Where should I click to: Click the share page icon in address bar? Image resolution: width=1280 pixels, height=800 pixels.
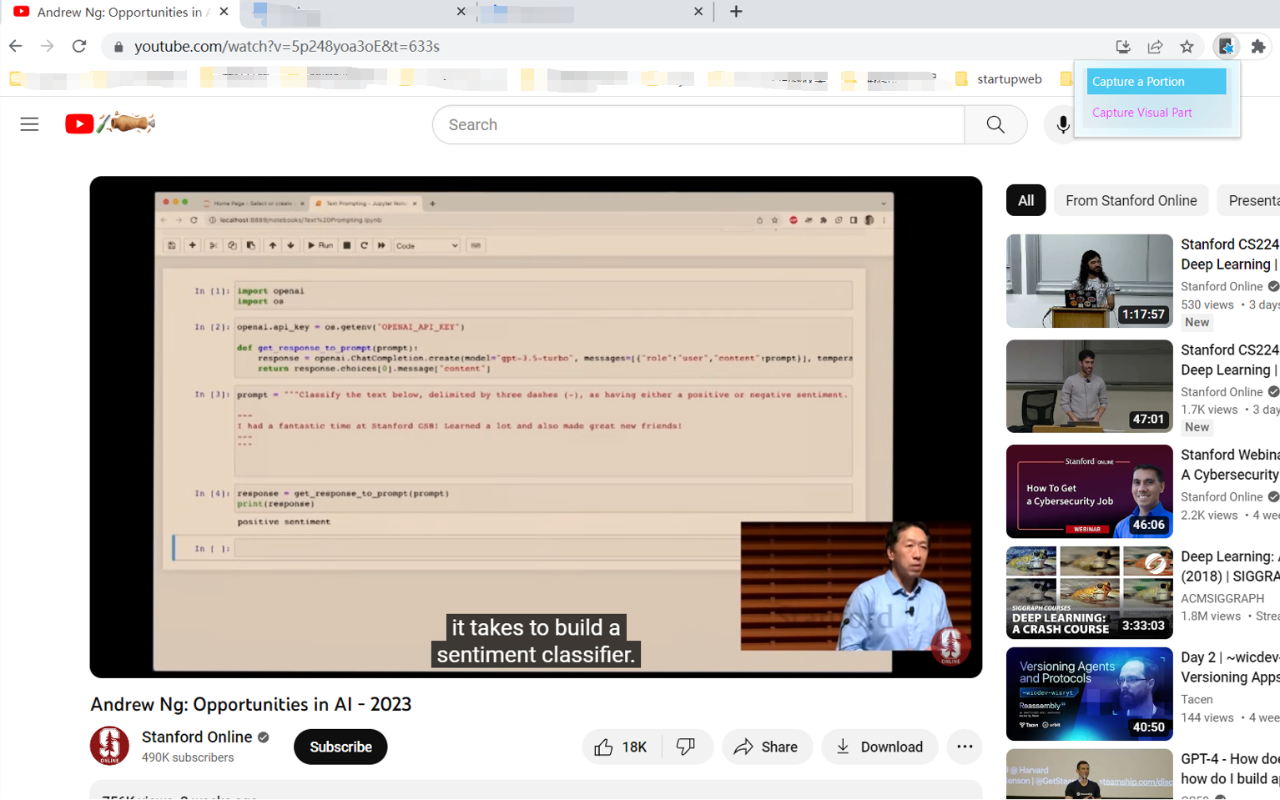tap(1155, 46)
